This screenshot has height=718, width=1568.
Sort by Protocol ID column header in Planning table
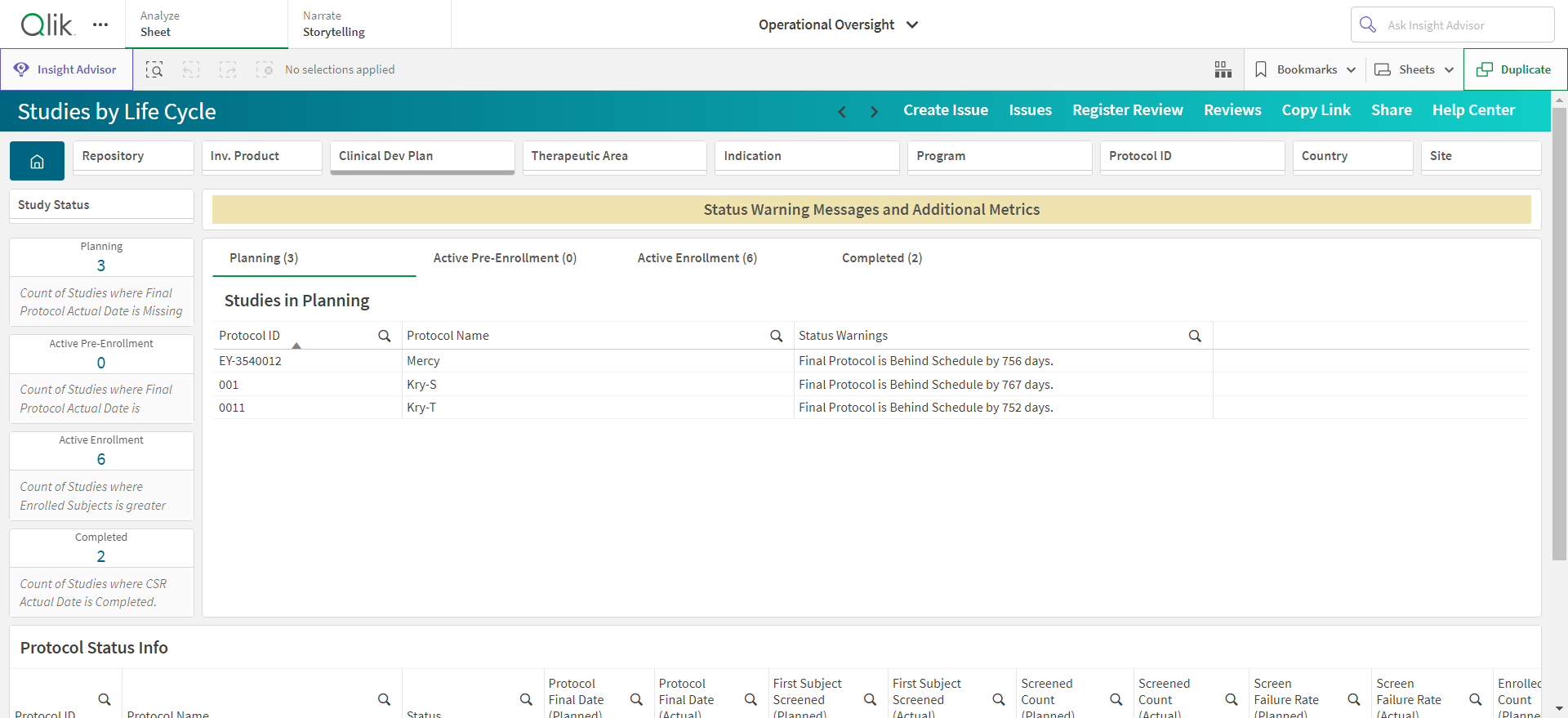[249, 336]
